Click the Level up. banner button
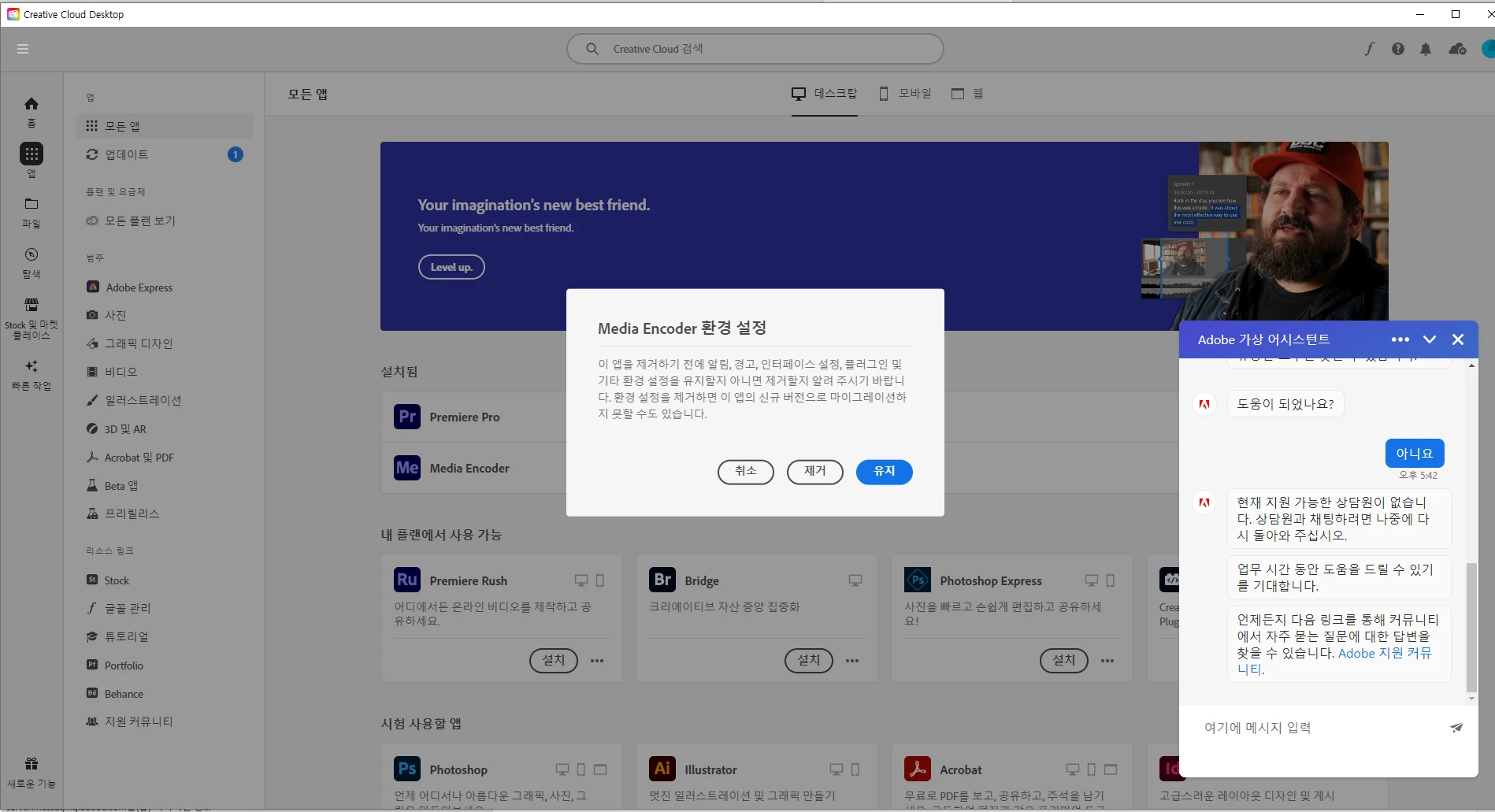The width and height of the screenshot is (1495, 812). 451,267
